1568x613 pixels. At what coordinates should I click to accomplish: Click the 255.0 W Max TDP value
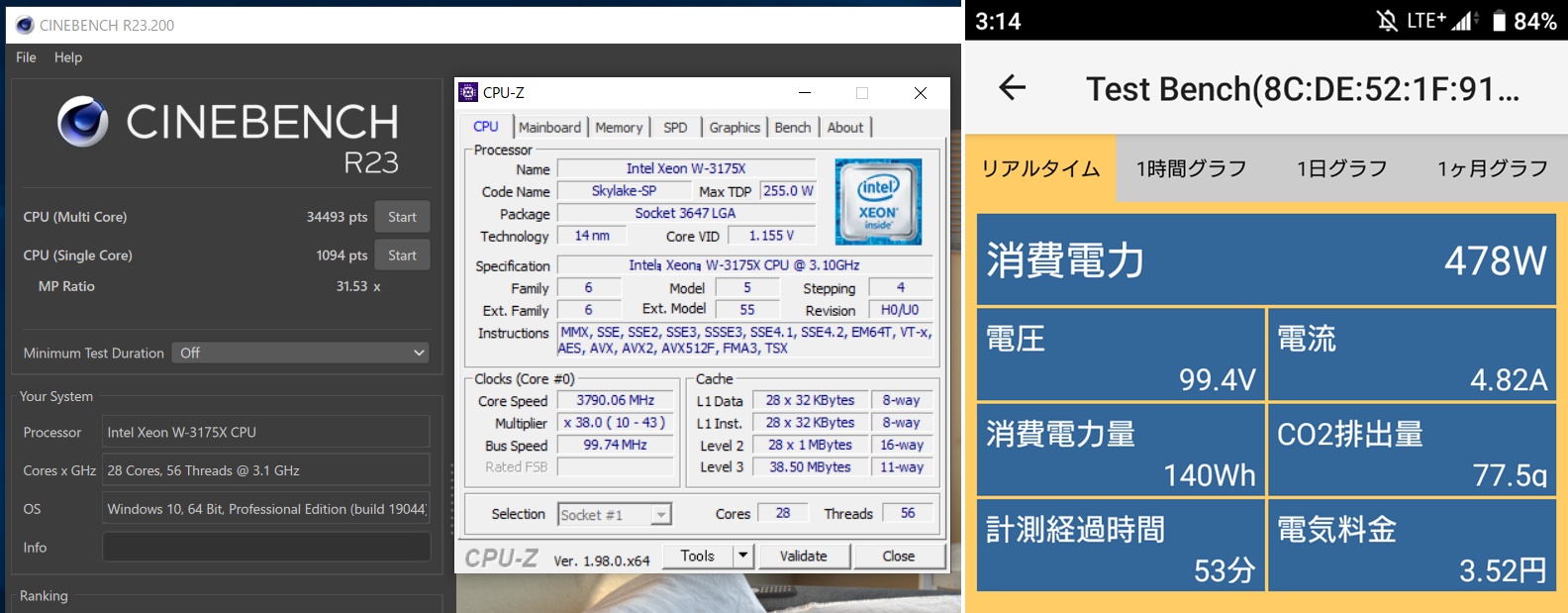coord(788,190)
